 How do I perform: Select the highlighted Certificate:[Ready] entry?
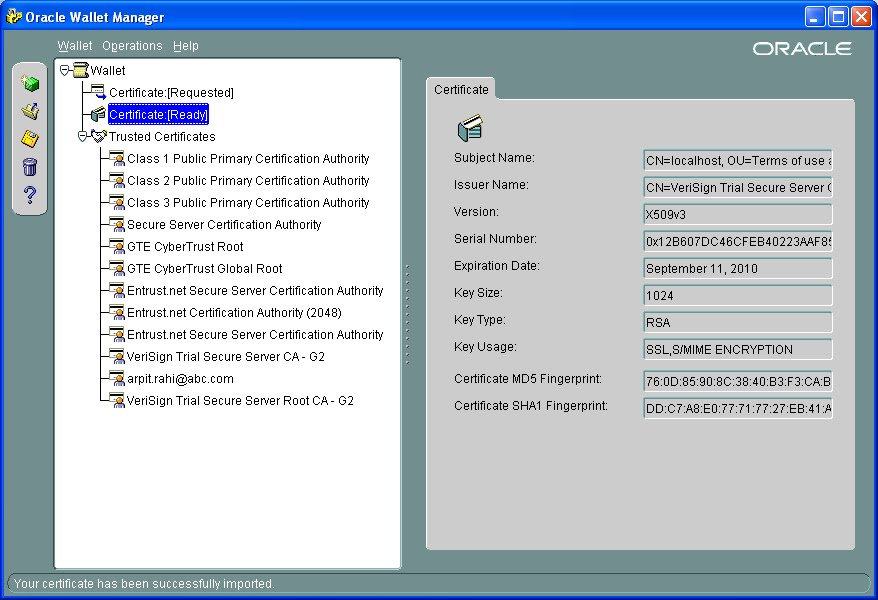(x=158, y=114)
